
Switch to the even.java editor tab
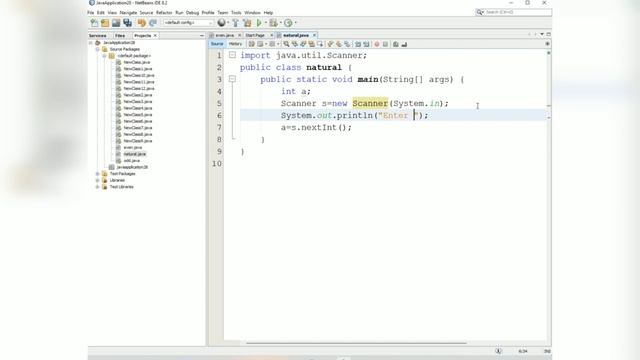(225, 36)
